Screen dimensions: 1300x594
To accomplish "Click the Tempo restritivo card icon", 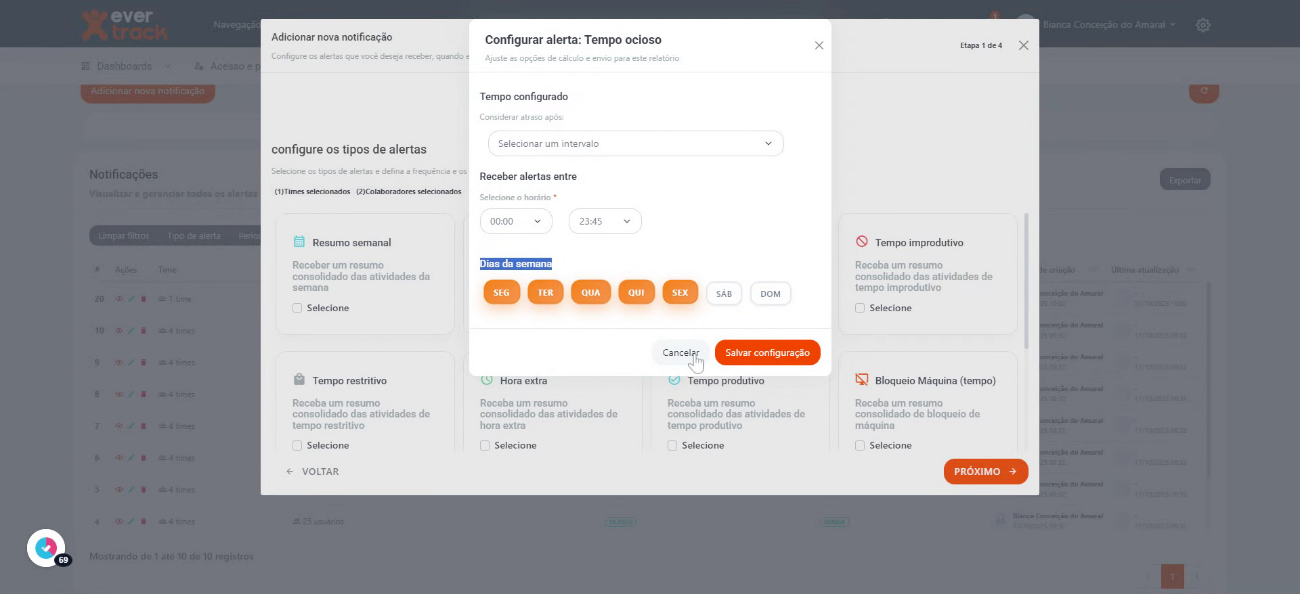I will pyautogui.click(x=299, y=380).
